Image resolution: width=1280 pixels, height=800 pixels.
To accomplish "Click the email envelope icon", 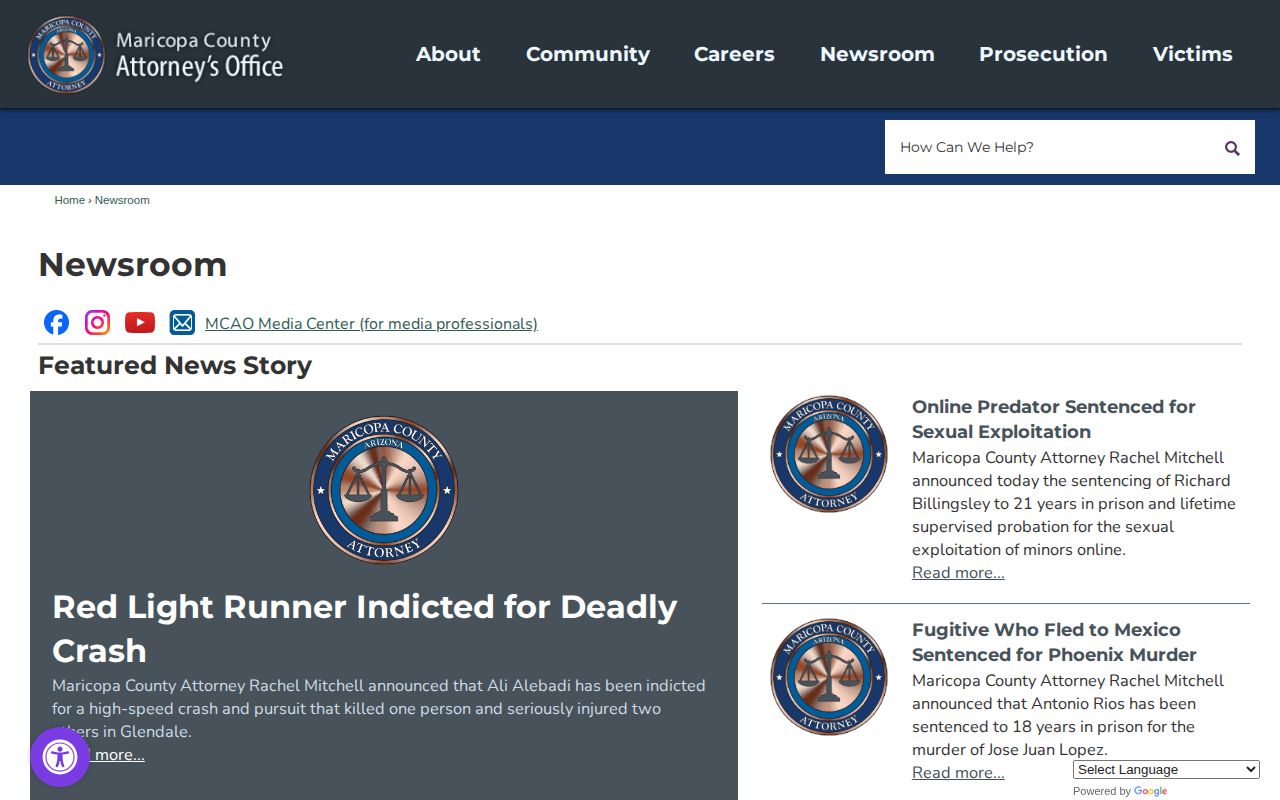I will pyautogui.click(x=182, y=322).
